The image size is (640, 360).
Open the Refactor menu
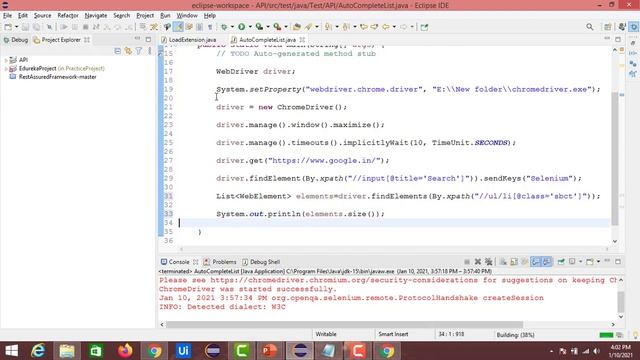click(x=68, y=16)
